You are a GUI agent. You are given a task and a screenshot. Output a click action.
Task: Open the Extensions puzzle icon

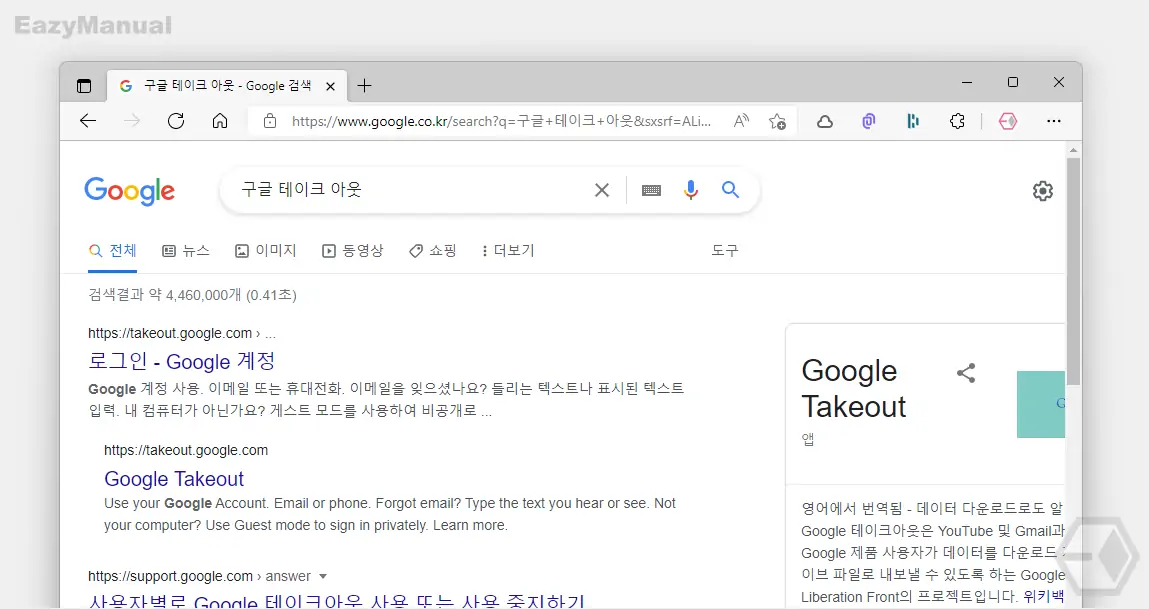pos(957,121)
